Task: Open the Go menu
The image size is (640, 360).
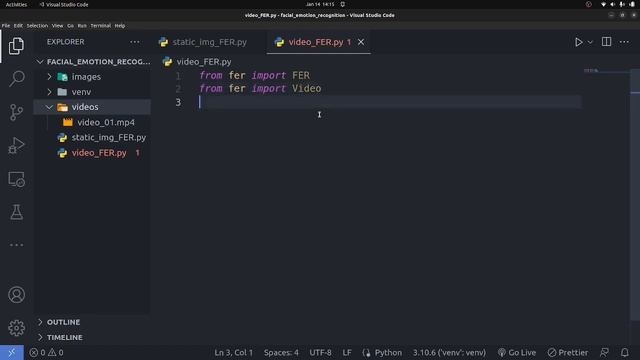Action: coord(70,25)
